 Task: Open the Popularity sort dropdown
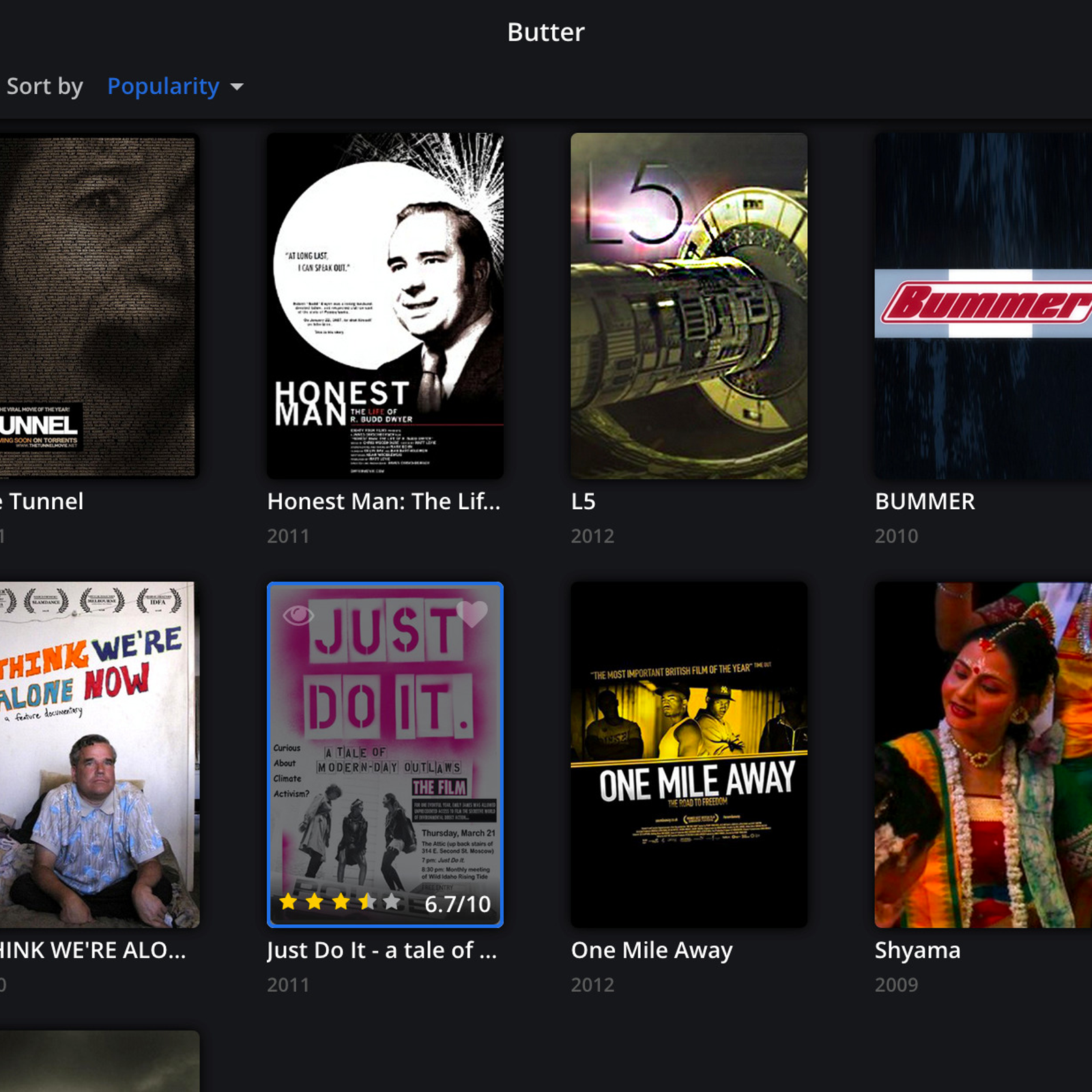pos(175,87)
